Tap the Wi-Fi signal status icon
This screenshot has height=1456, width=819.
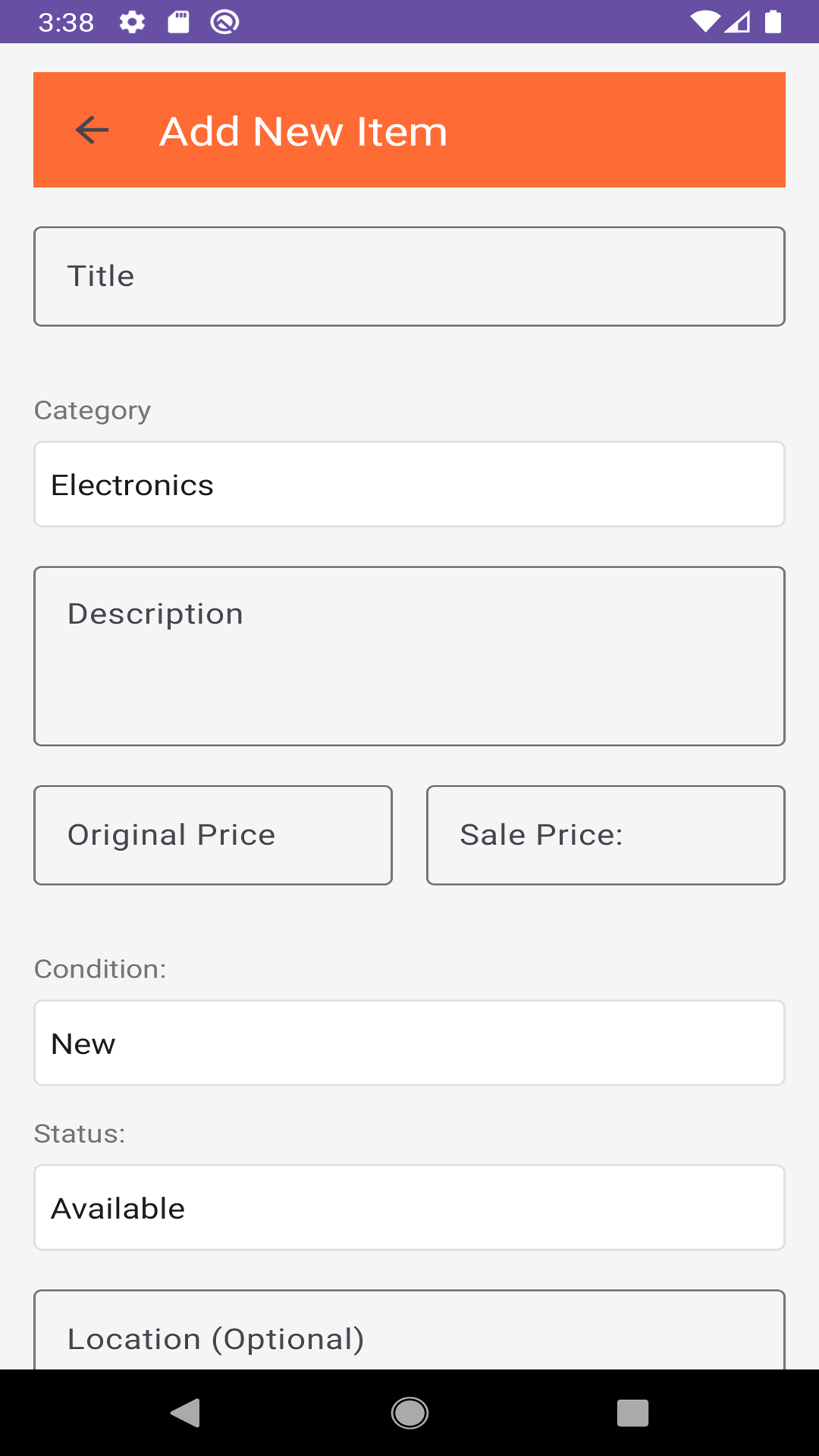pyautogui.click(x=704, y=22)
